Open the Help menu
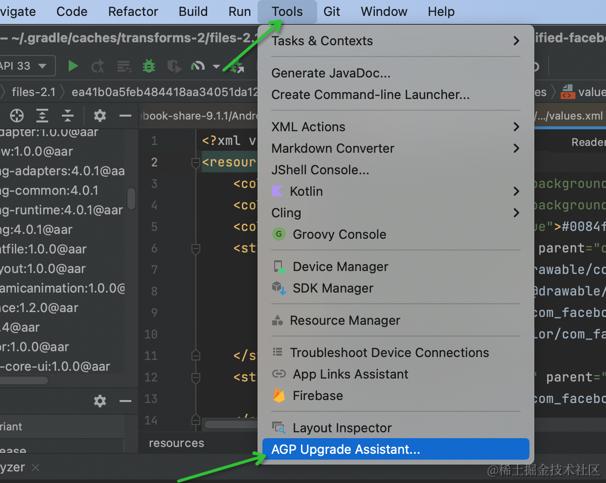 [x=441, y=12]
